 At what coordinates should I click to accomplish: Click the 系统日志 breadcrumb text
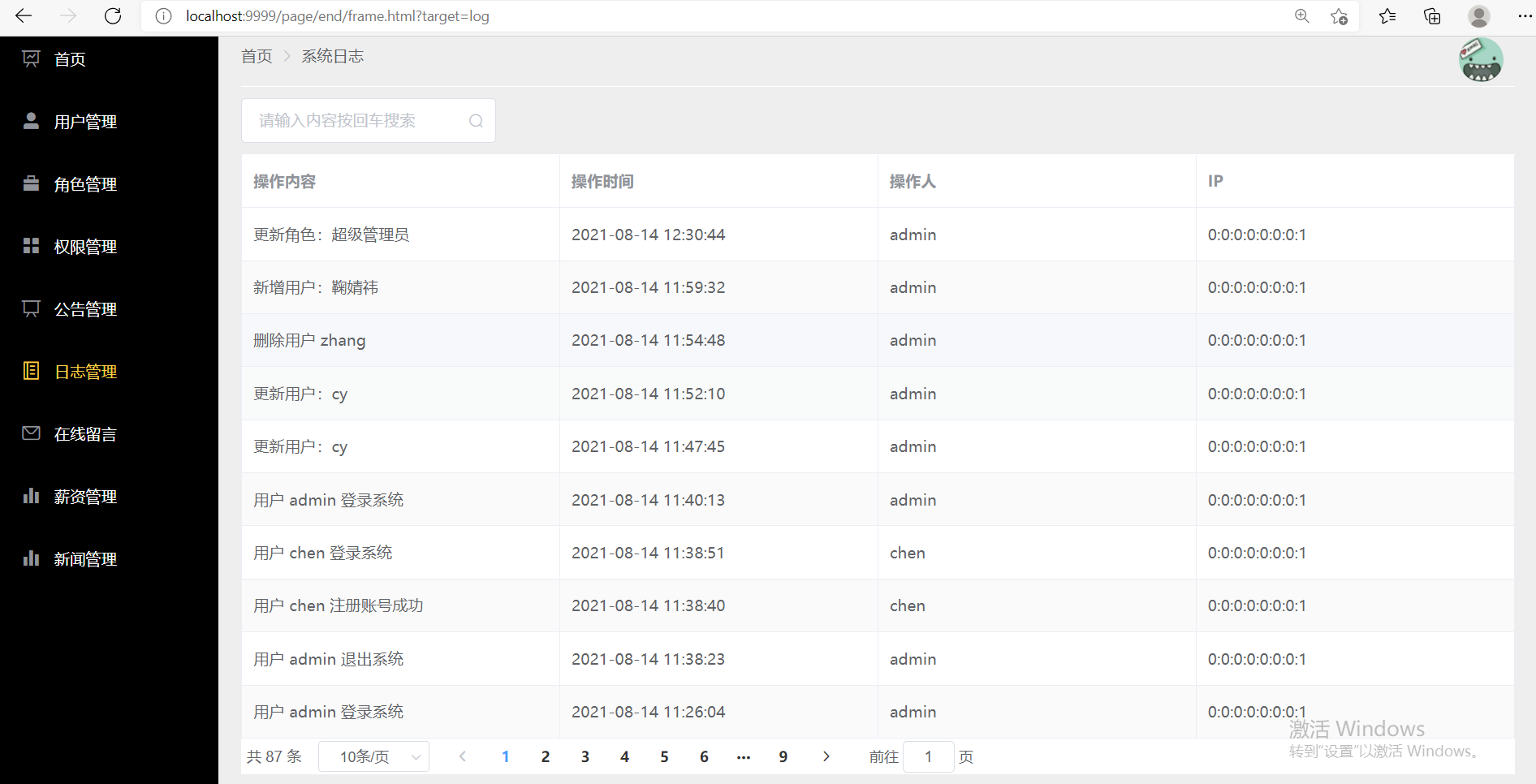pos(333,56)
